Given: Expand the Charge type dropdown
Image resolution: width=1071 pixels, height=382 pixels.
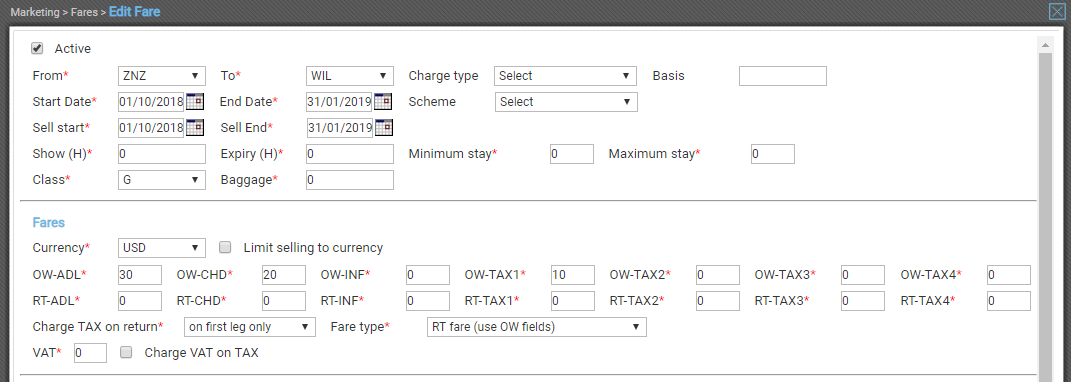Looking at the screenshot, I should coord(566,76).
